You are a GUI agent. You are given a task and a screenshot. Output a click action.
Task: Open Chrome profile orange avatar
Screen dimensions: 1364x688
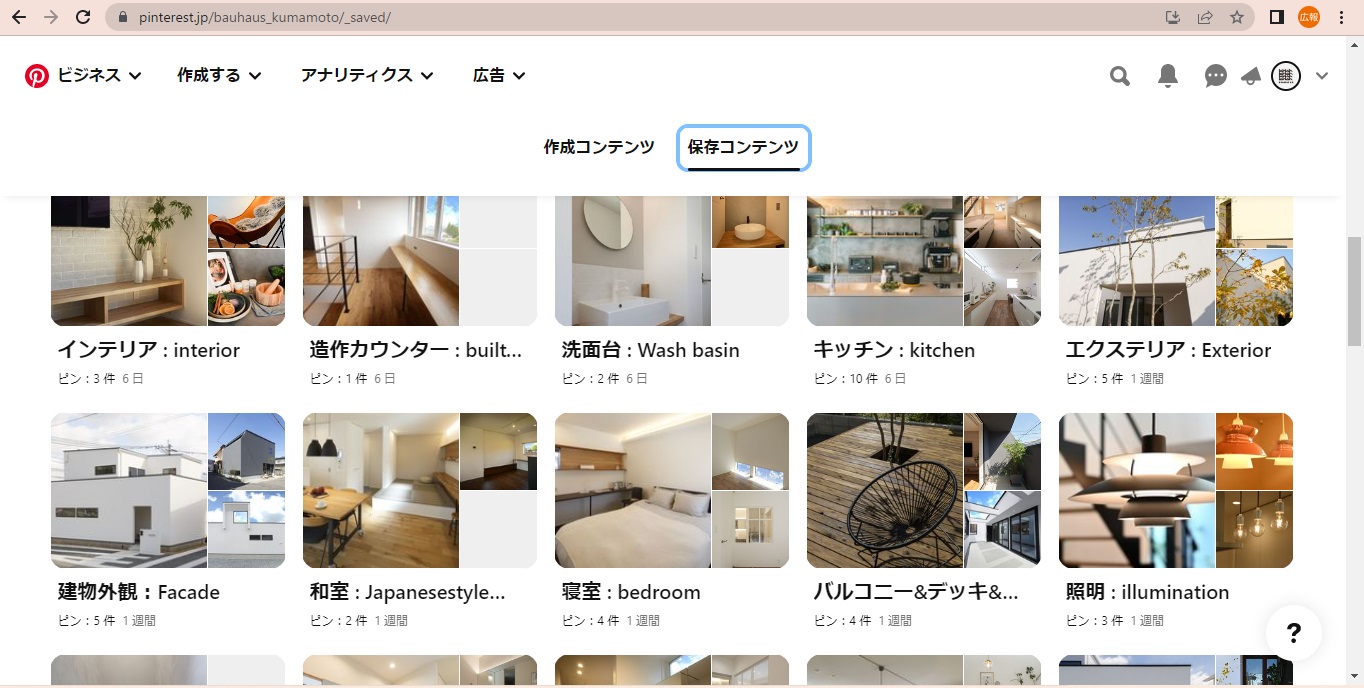tap(1309, 17)
